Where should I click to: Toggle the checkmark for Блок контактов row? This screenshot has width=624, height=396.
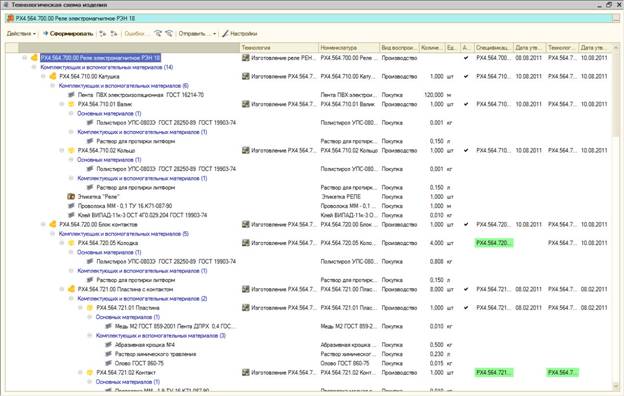pos(466,224)
